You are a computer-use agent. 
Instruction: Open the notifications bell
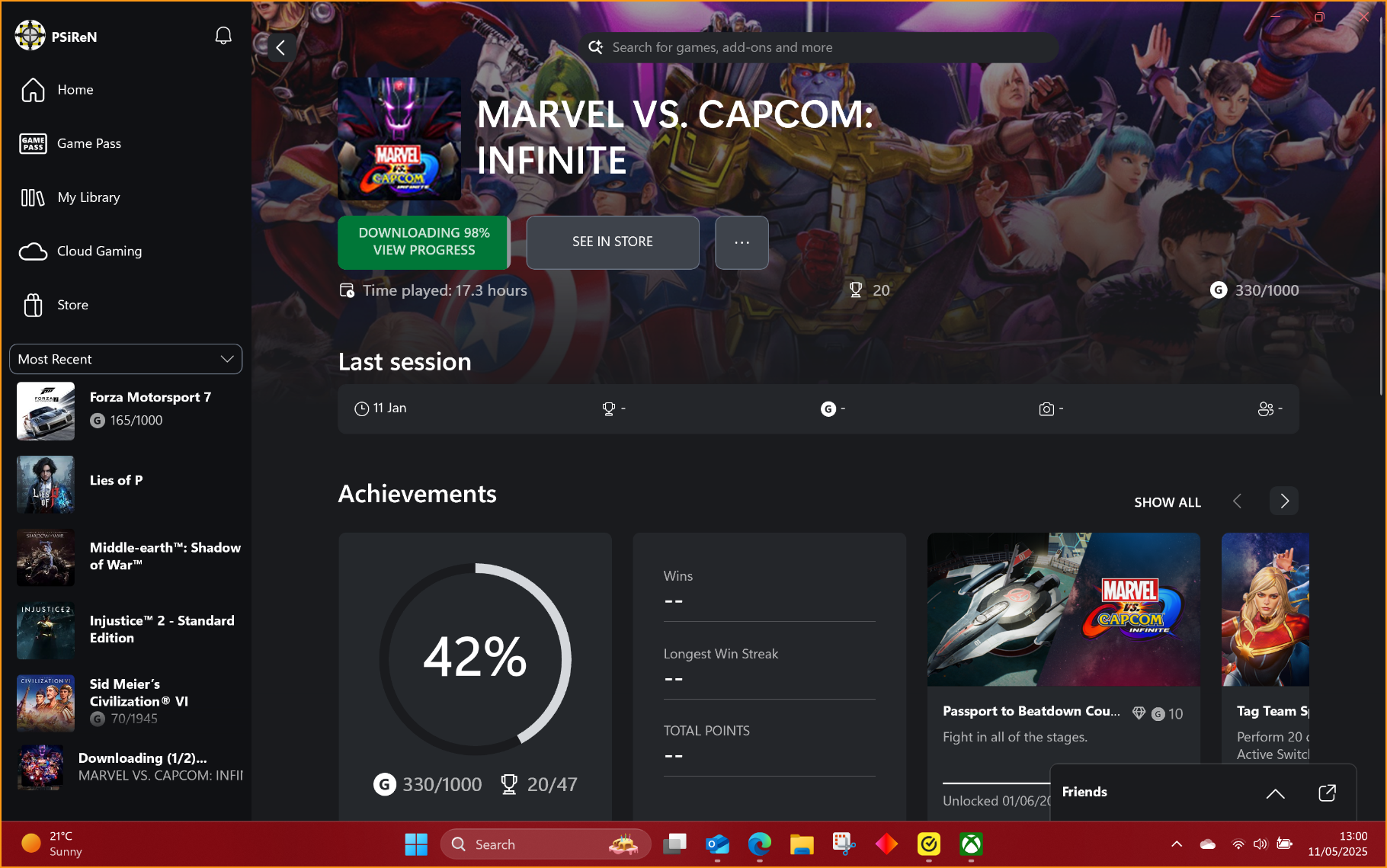pyautogui.click(x=223, y=36)
